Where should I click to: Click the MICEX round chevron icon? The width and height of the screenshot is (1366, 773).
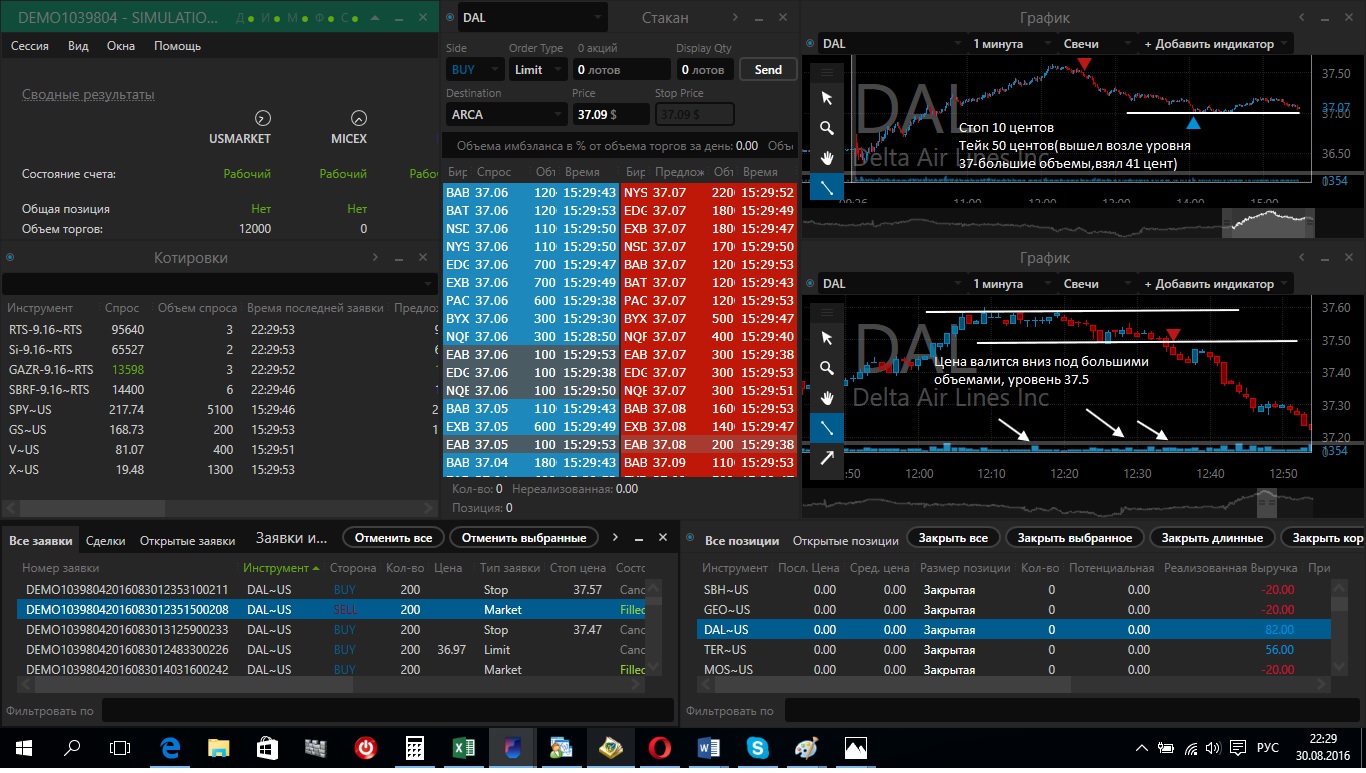click(x=359, y=117)
